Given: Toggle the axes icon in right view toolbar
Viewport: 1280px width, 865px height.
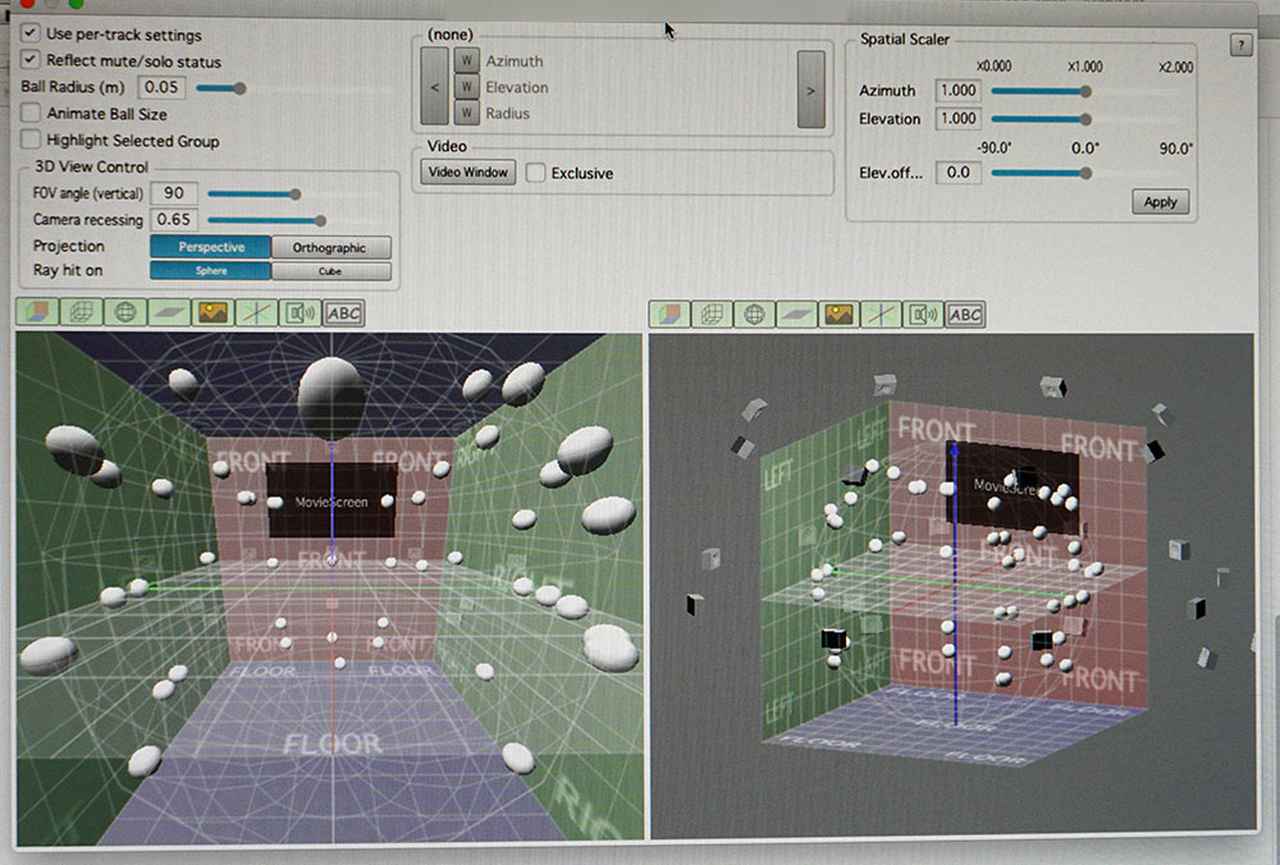Looking at the screenshot, I should [880, 315].
